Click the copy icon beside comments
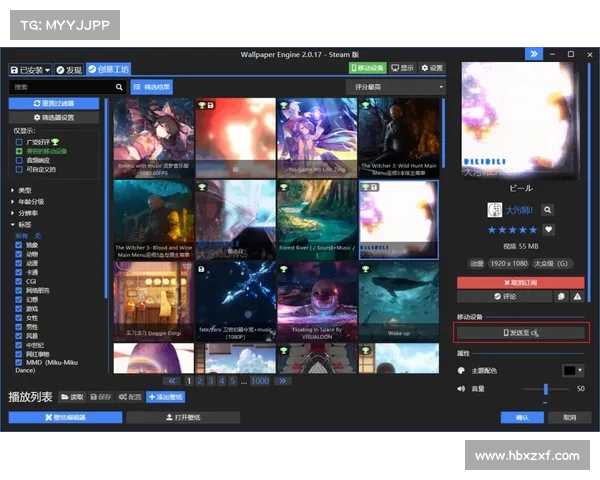 (561, 296)
